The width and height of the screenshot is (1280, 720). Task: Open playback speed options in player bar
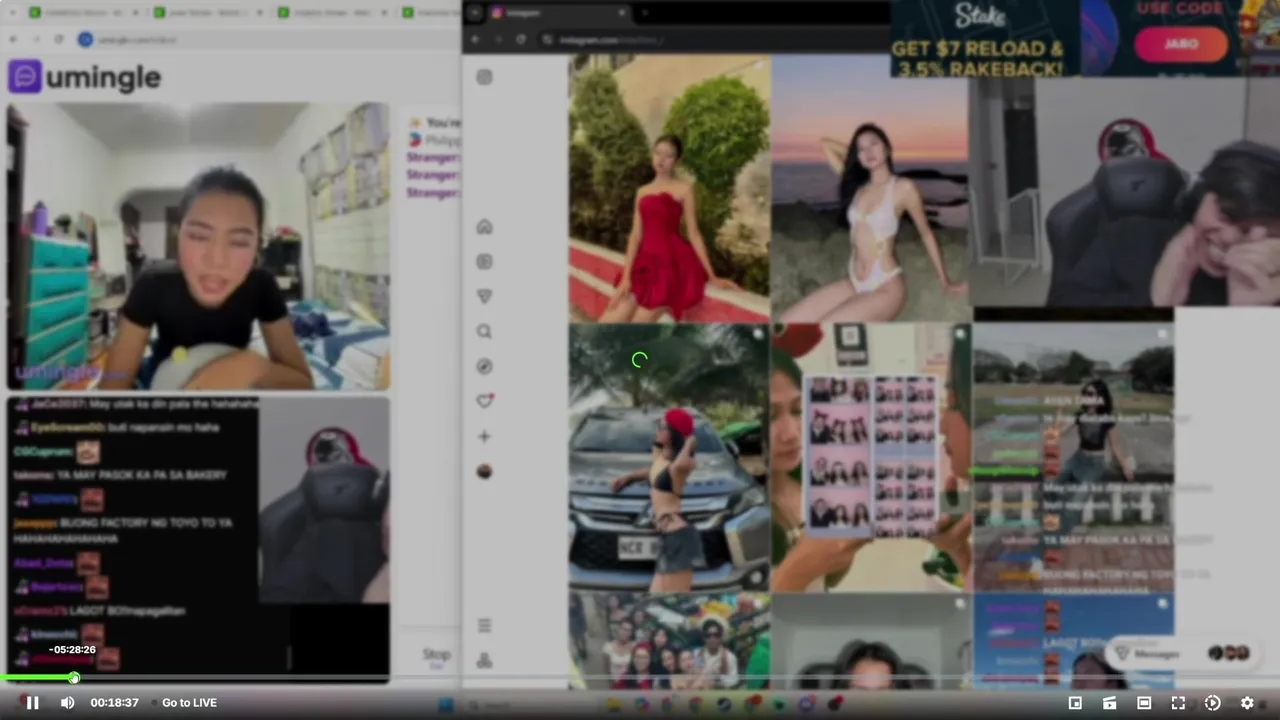1212,703
